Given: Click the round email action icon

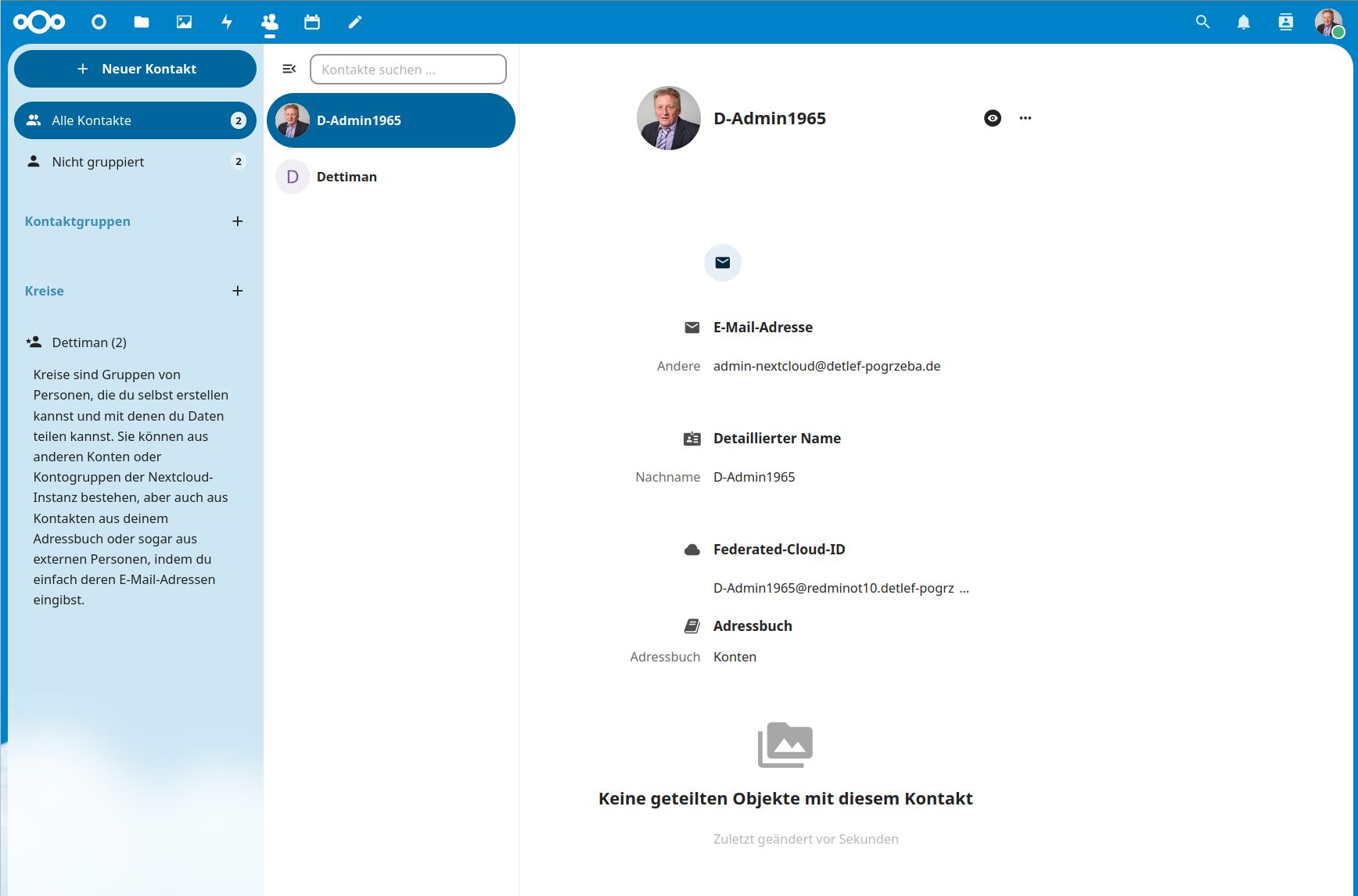Looking at the screenshot, I should tap(722, 263).
